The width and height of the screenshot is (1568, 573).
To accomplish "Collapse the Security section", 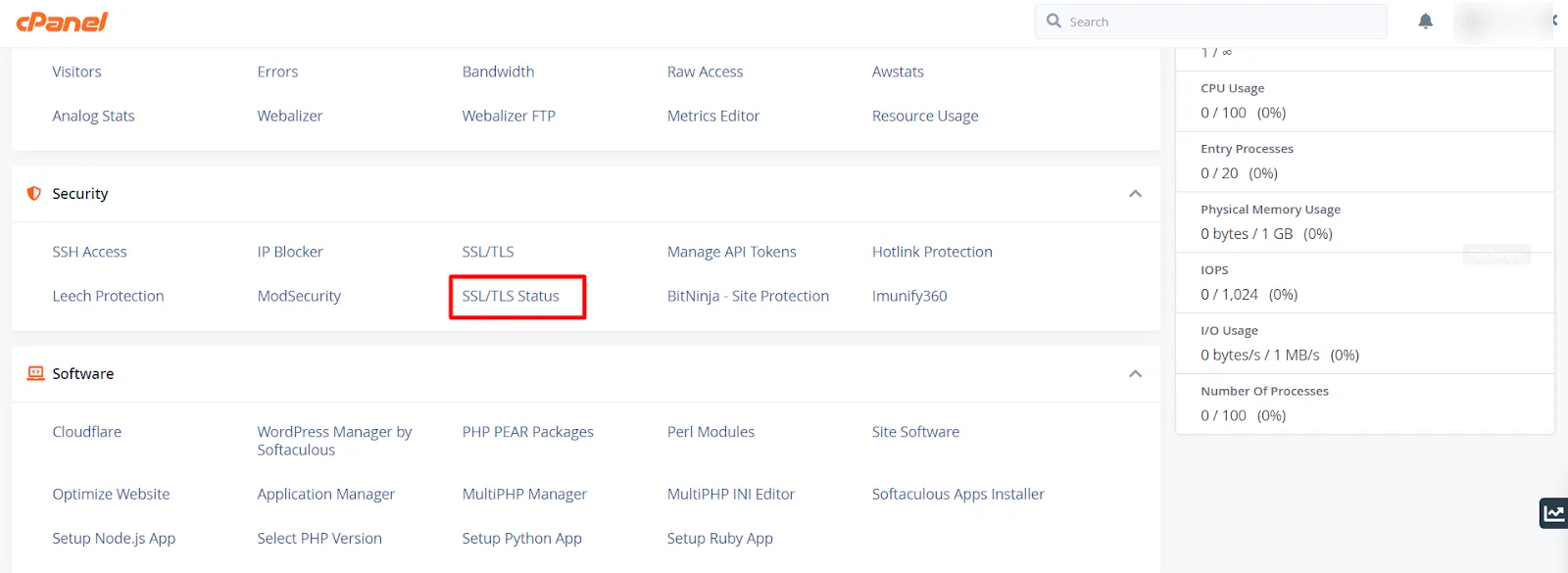I will point(1135,194).
